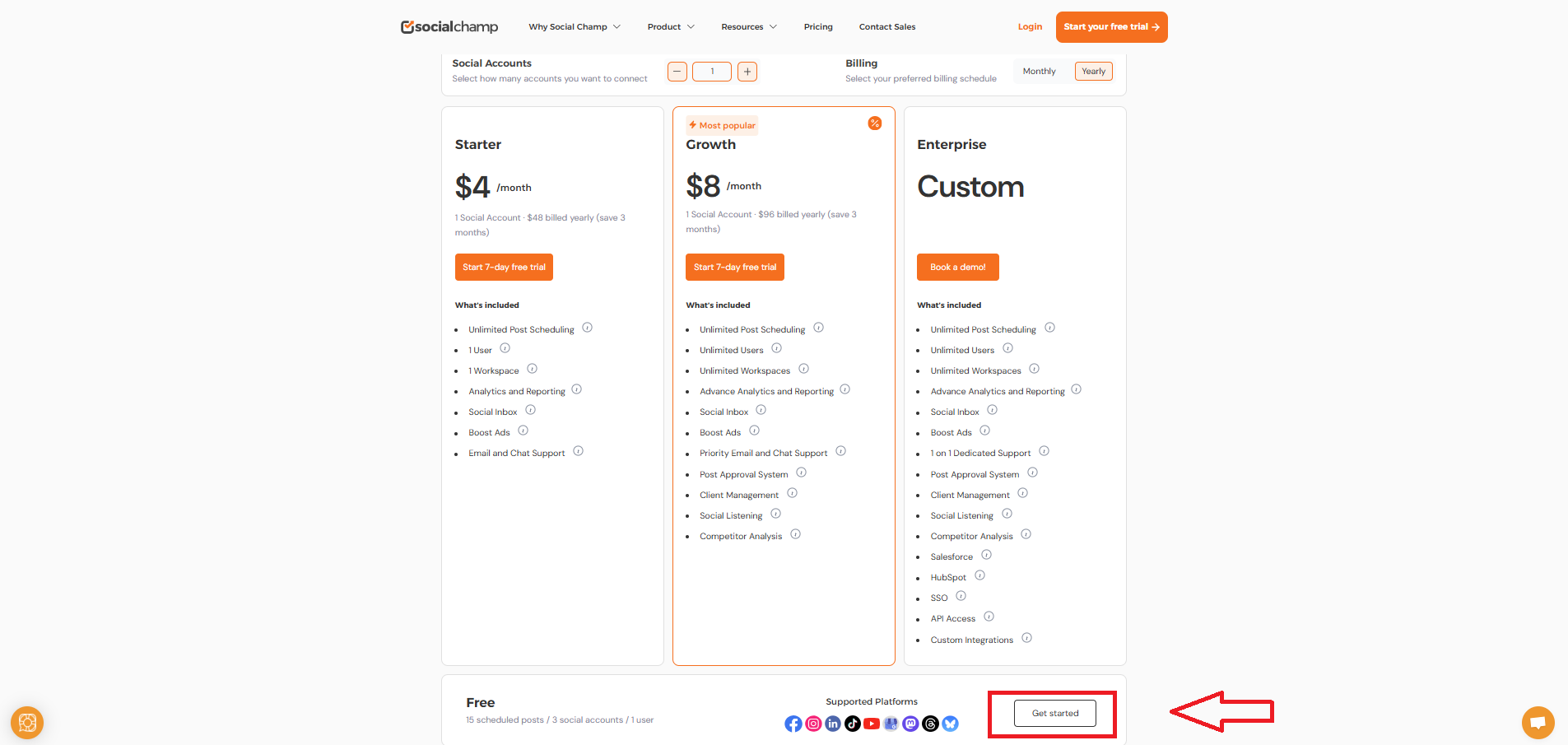Click Growth's Priority Email and Chat Support text

pos(764,454)
